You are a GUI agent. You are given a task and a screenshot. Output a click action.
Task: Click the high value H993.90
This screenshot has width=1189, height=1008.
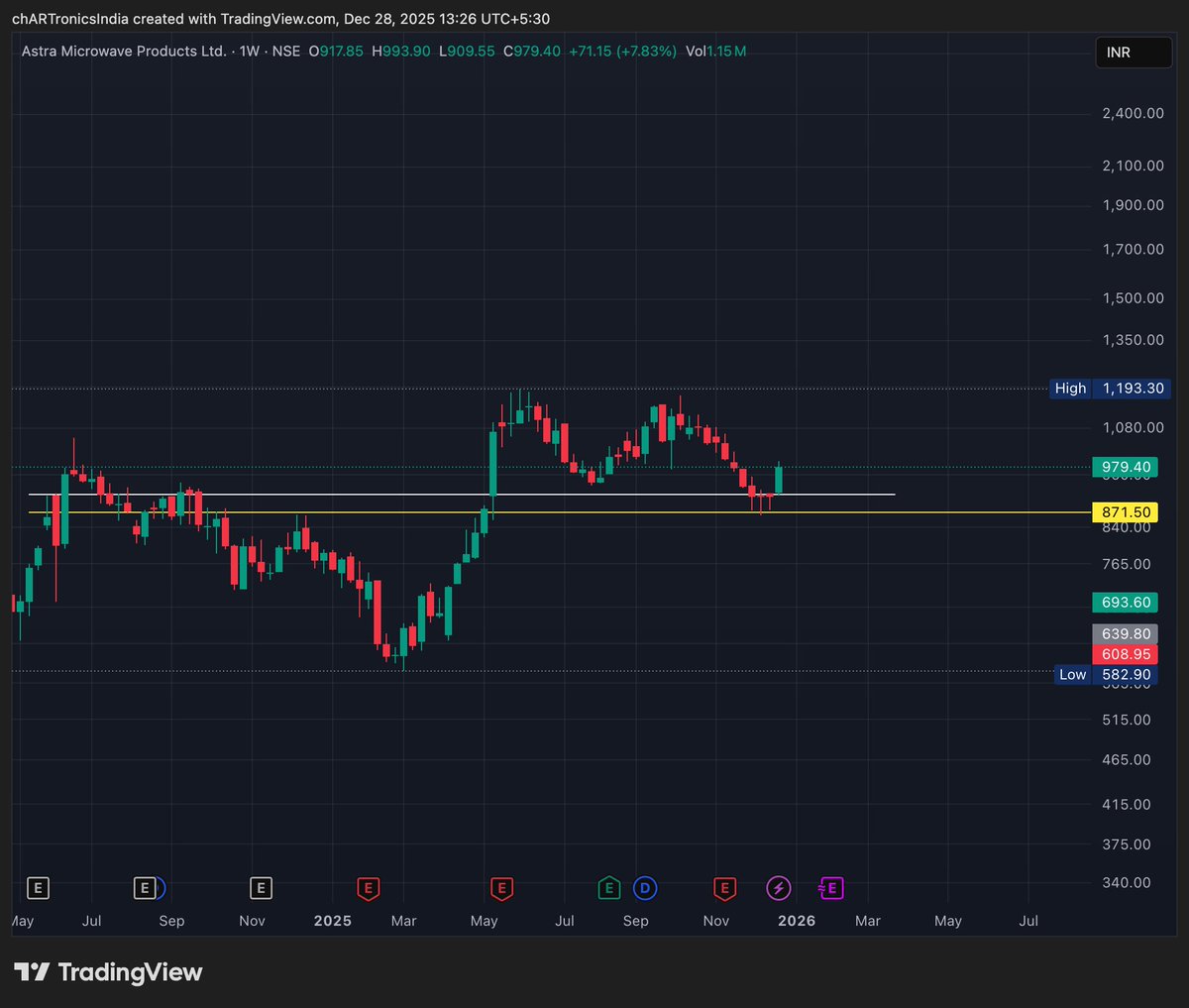401,51
